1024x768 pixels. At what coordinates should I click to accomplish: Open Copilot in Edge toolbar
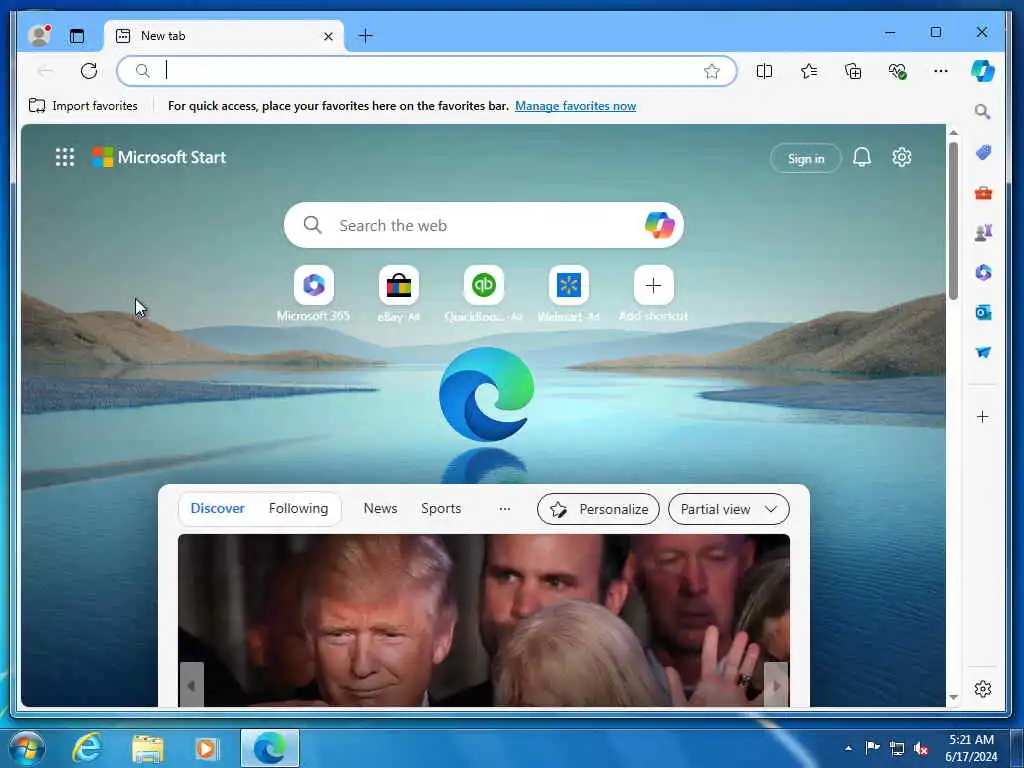(982, 71)
